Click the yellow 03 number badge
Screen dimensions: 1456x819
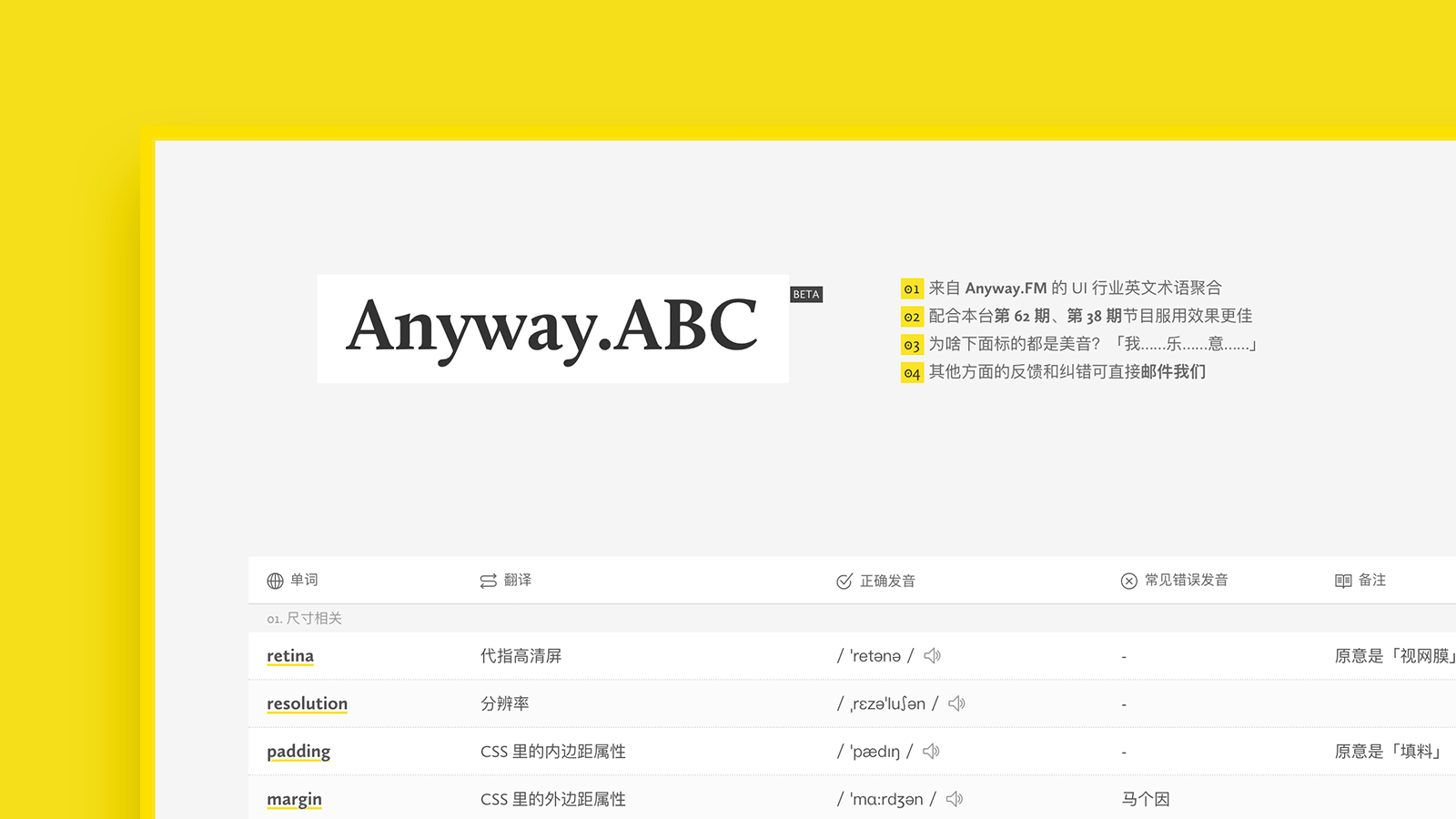coord(912,345)
